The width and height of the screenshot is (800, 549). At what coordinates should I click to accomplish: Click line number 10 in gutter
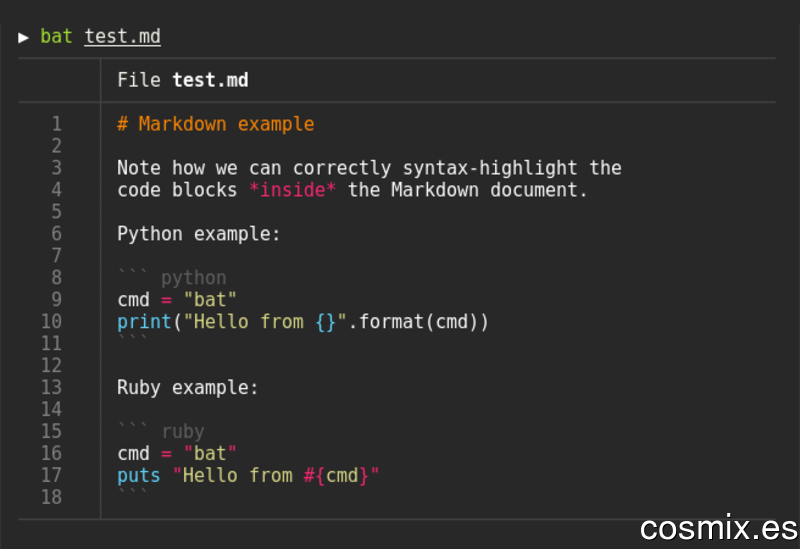[x=52, y=321]
